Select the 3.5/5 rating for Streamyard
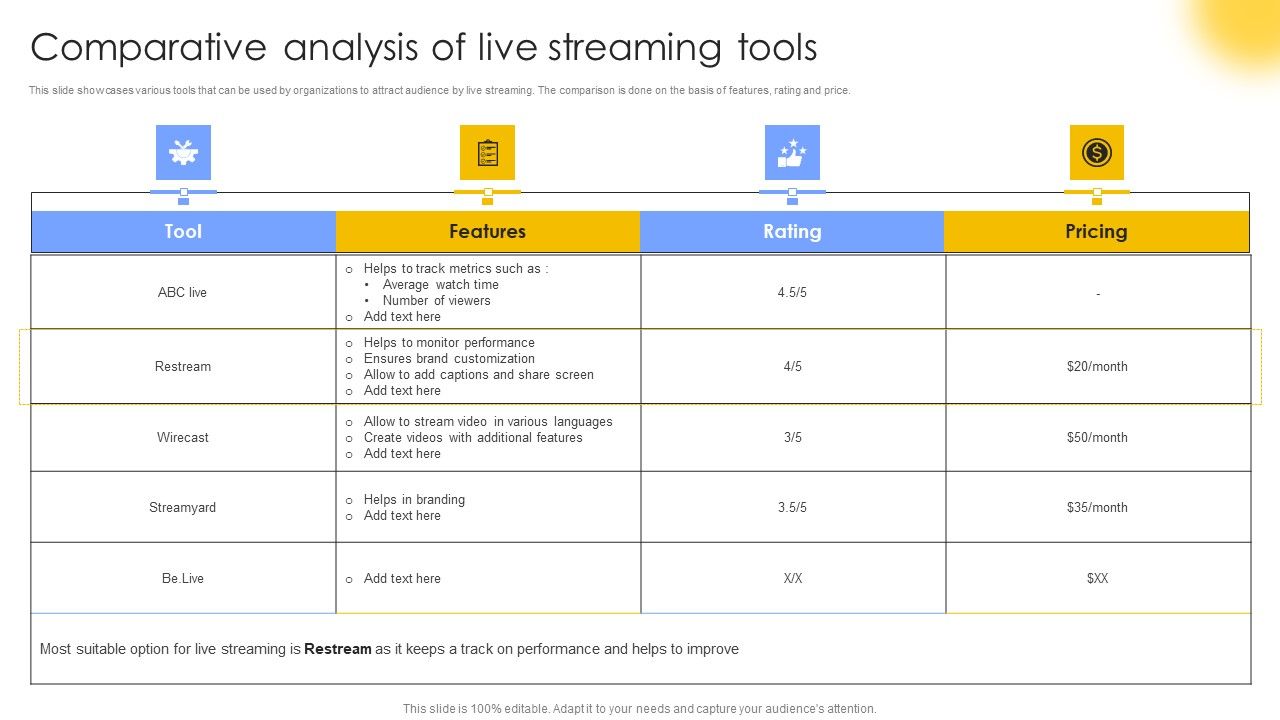The width and height of the screenshot is (1280, 720). [793, 507]
